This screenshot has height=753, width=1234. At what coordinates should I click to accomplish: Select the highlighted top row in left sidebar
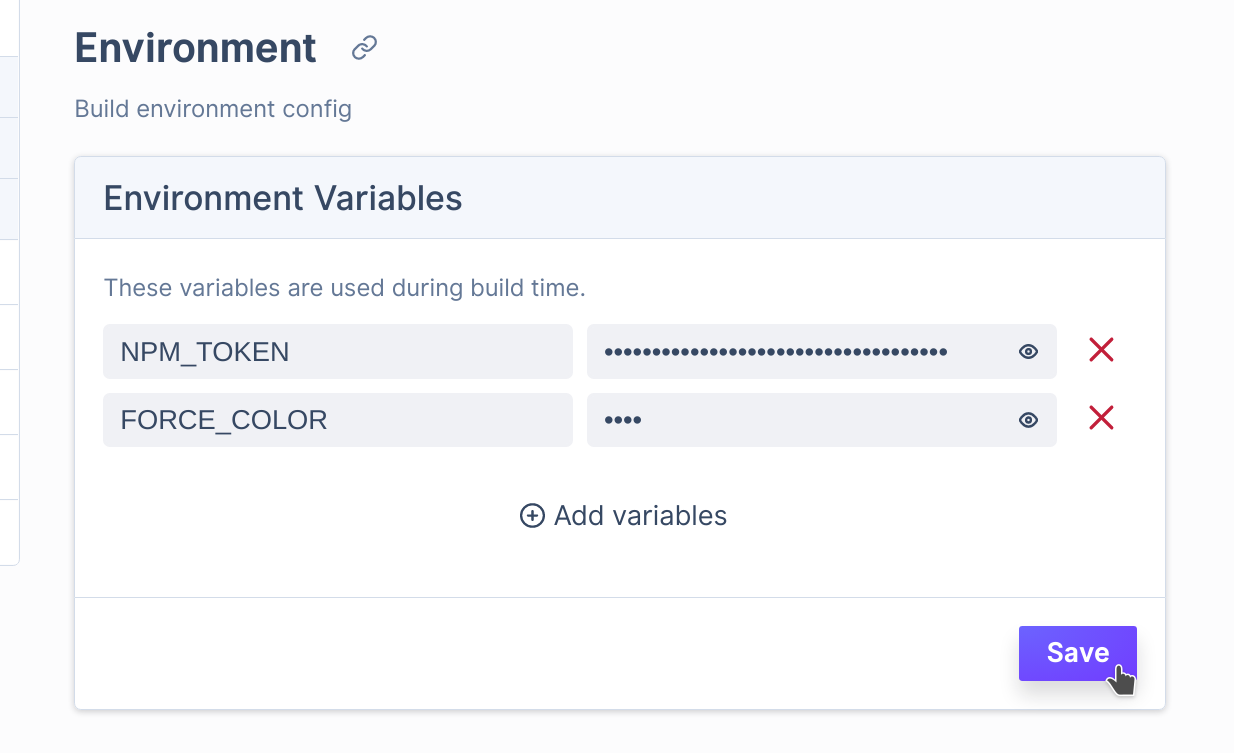10,87
